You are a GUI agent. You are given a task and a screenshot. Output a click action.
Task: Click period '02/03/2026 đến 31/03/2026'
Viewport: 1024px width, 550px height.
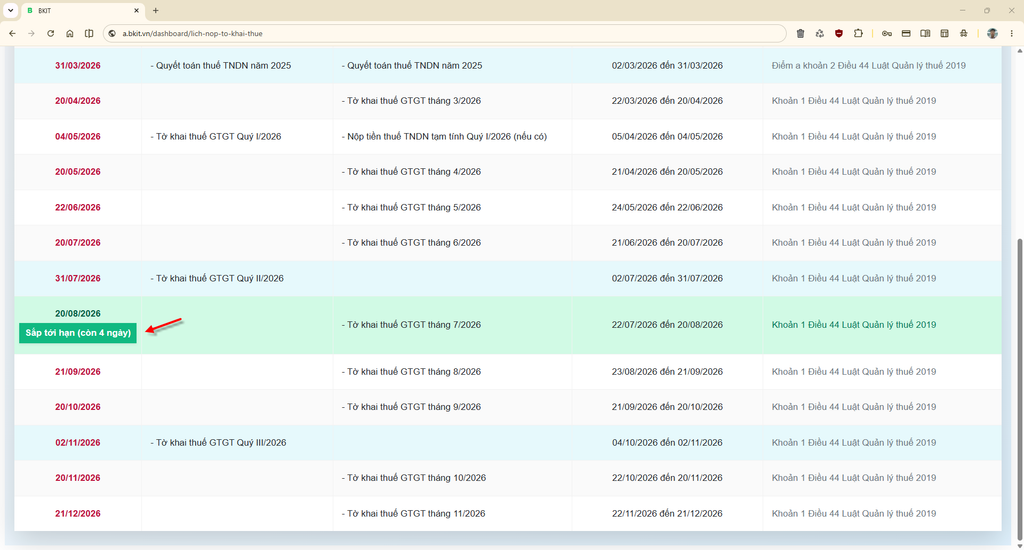(667, 65)
